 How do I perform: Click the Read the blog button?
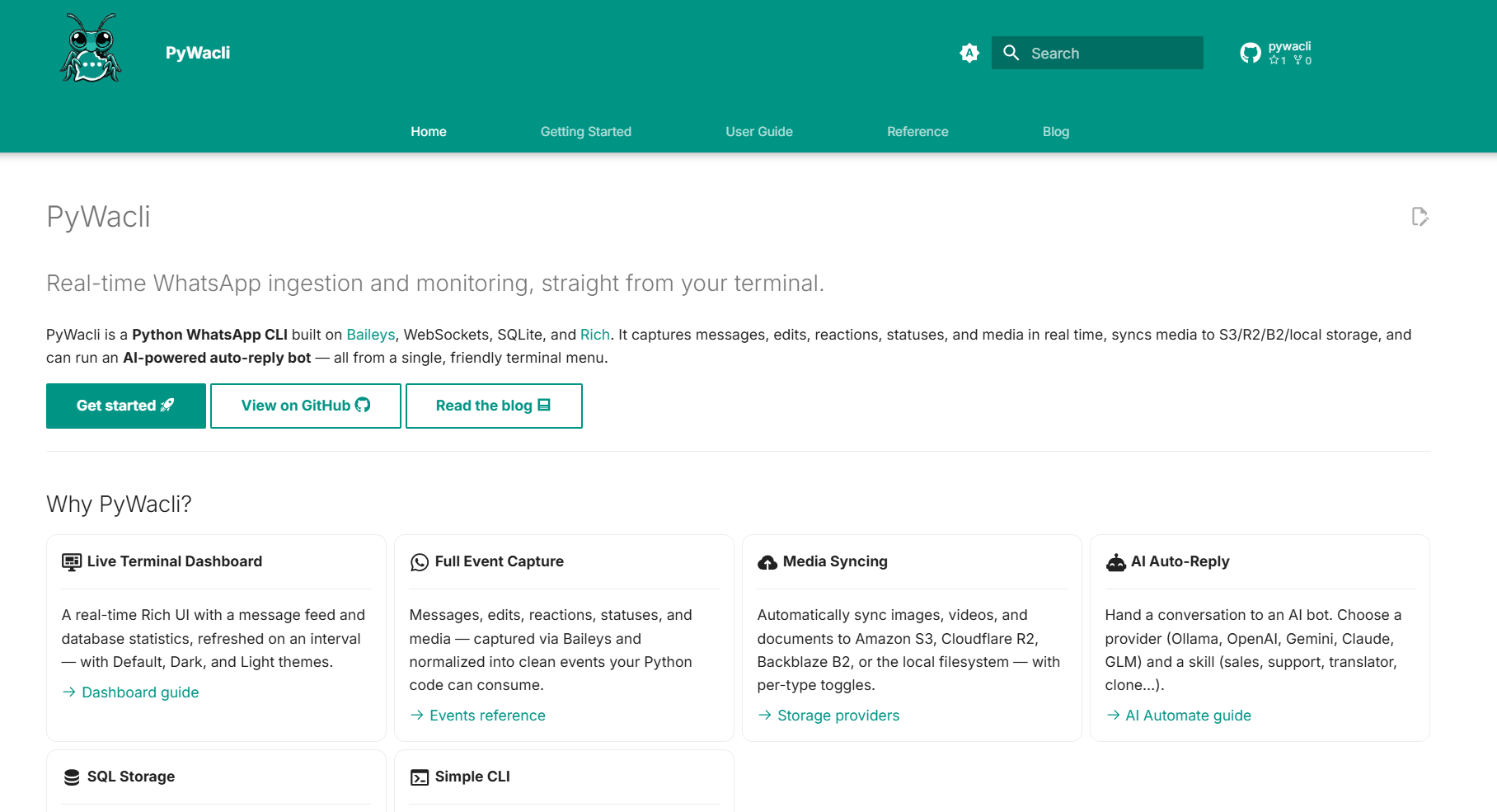click(x=494, y=406)
